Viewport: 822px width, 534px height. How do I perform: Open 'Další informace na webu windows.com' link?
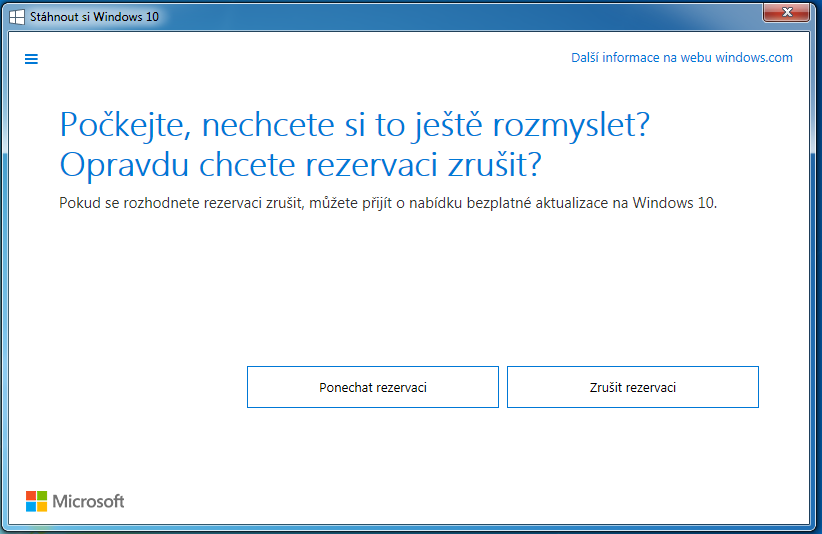tap(682, 58)
